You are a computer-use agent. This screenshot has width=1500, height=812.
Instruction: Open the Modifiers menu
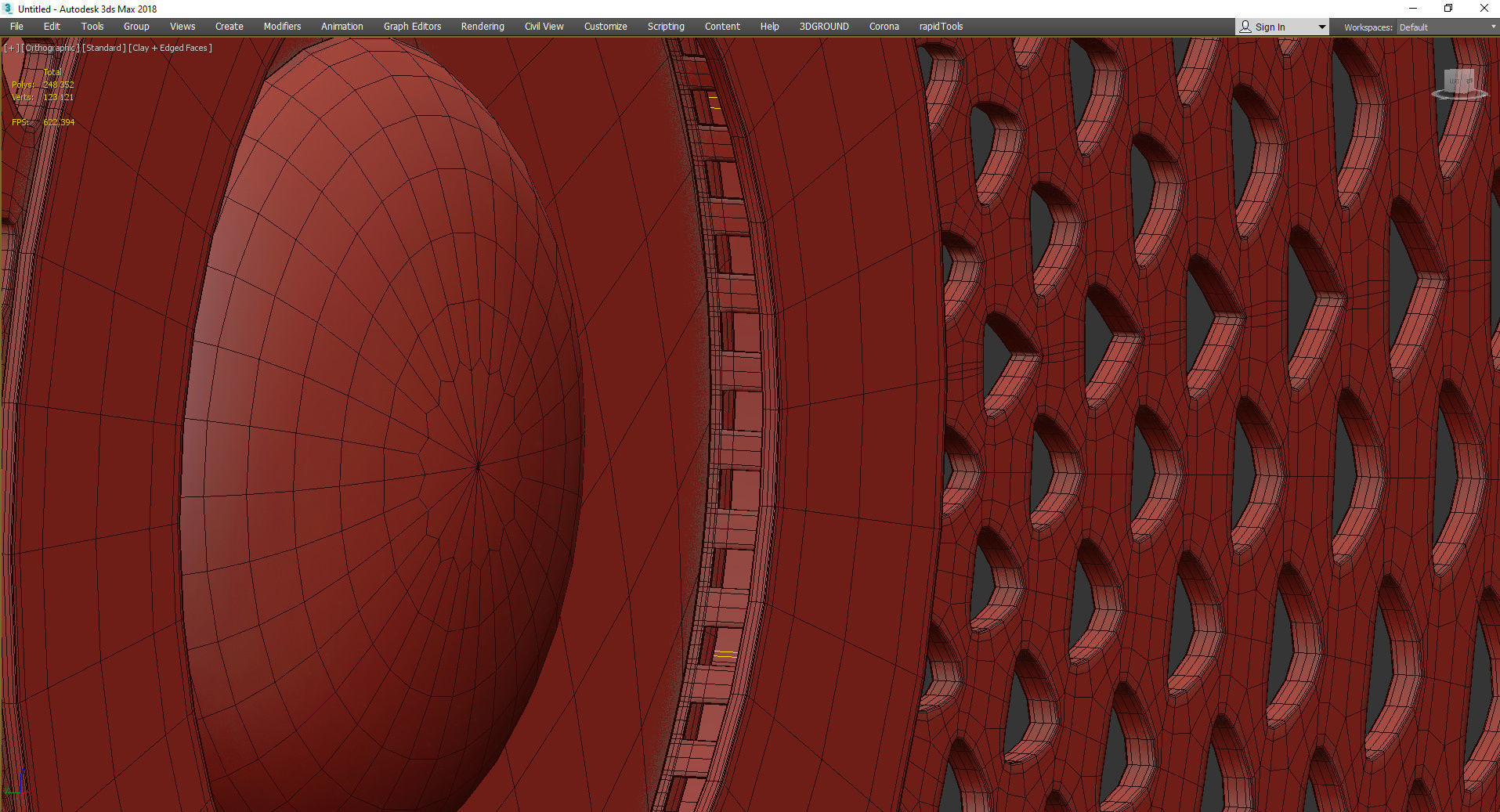coord(282,27)
